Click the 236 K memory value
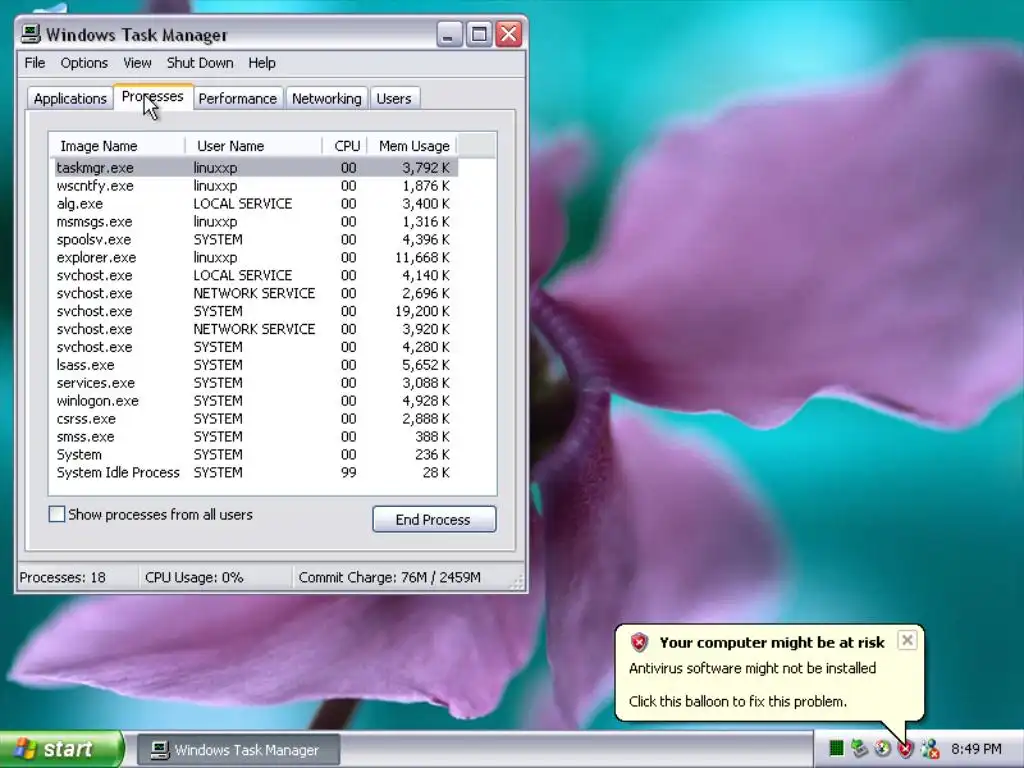Image resolution: width=1024 pixels, height=768 pixels. coord(432,455)
